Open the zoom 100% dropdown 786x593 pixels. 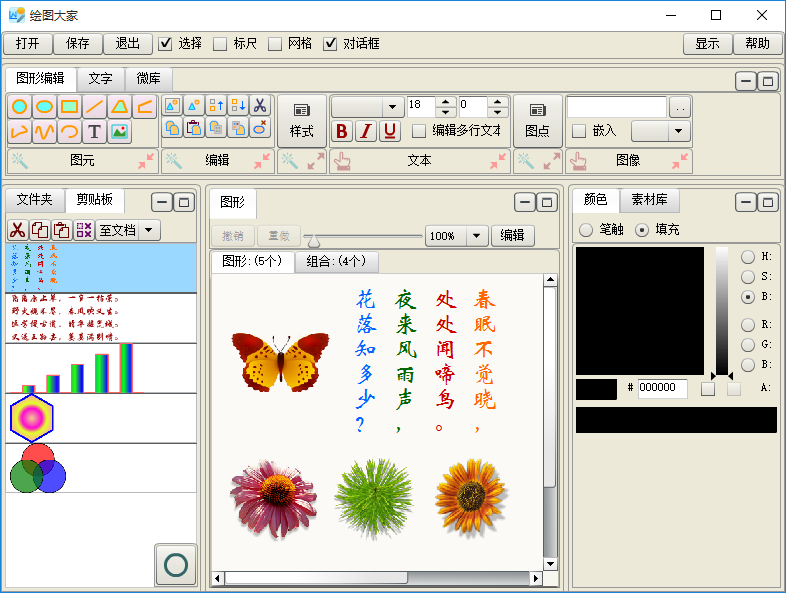point(477,236)
